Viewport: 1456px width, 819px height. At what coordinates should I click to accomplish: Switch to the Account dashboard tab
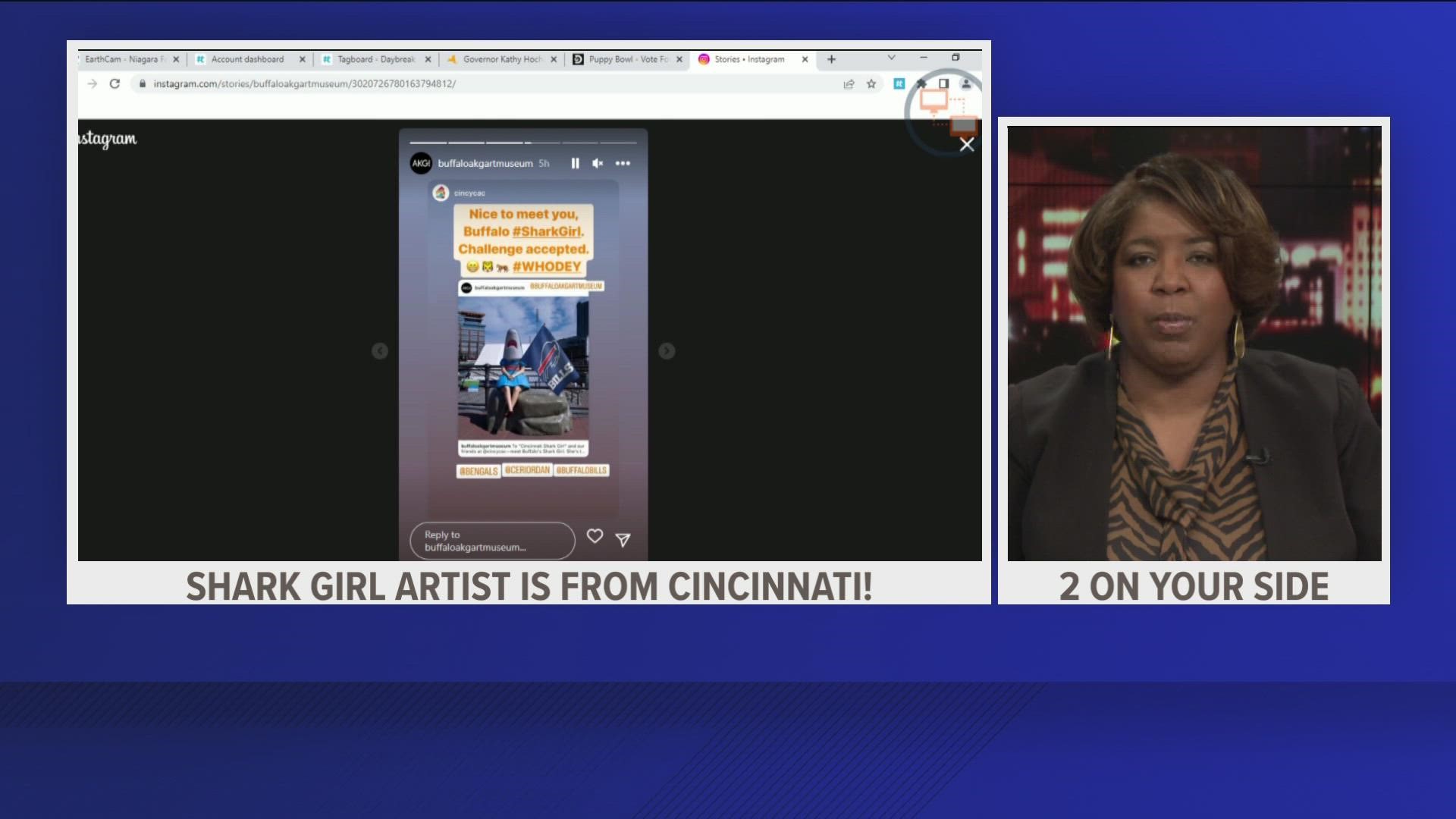[247, 59]
